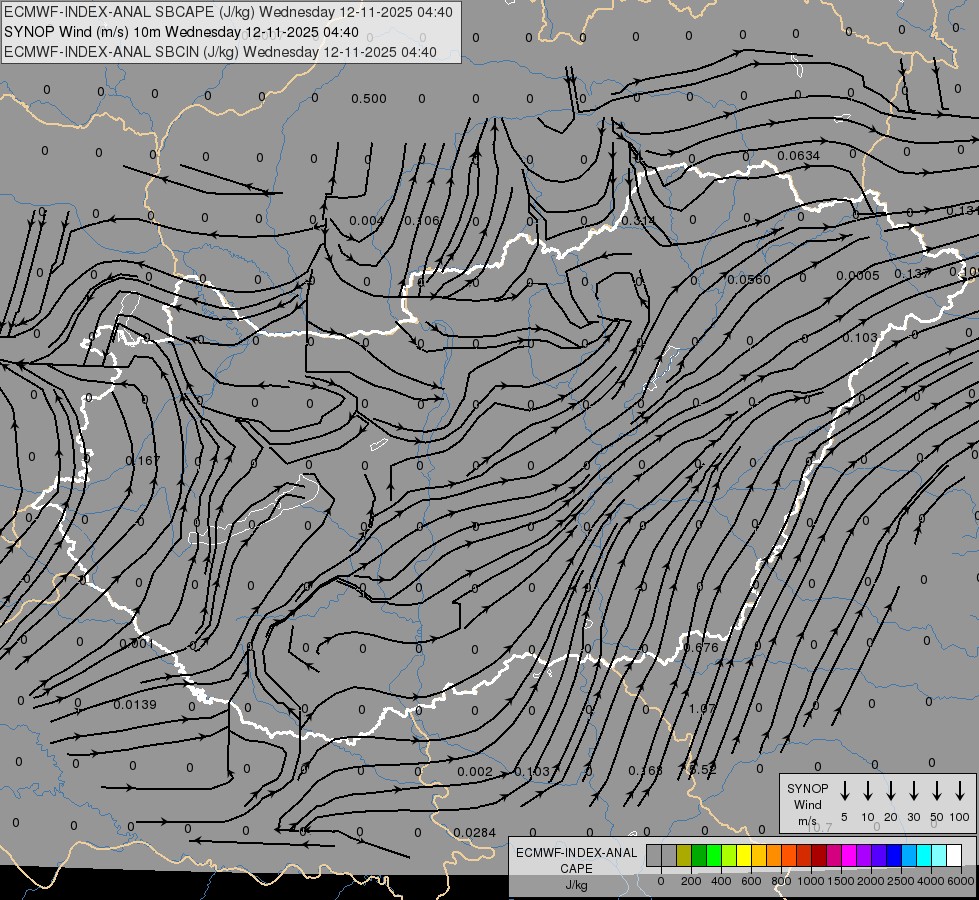This screenshot has height=900, width=979.
Task: Pick the cyan swatch left of 4000
Action: point(924,855)
